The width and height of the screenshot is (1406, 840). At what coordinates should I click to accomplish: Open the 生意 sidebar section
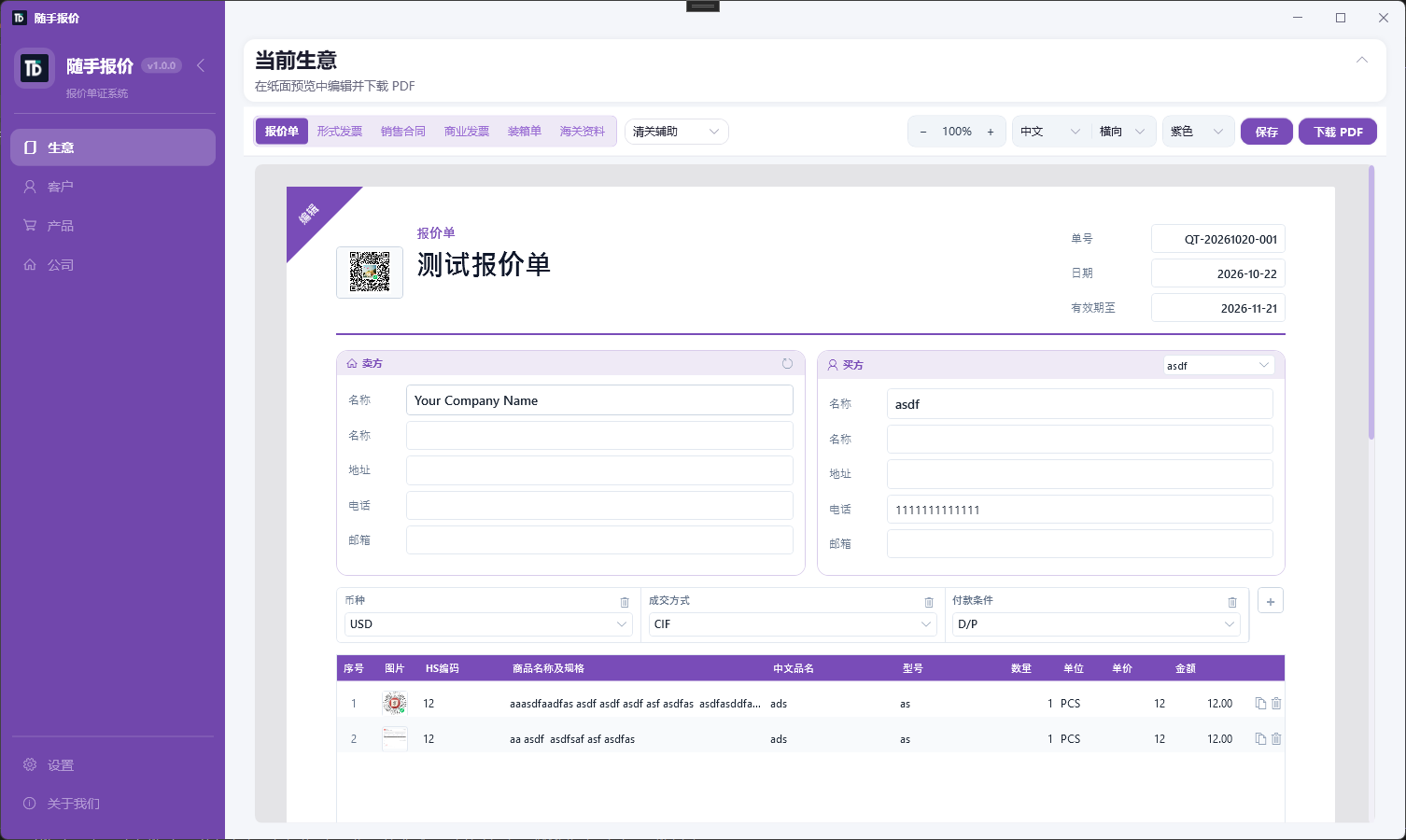113,147
